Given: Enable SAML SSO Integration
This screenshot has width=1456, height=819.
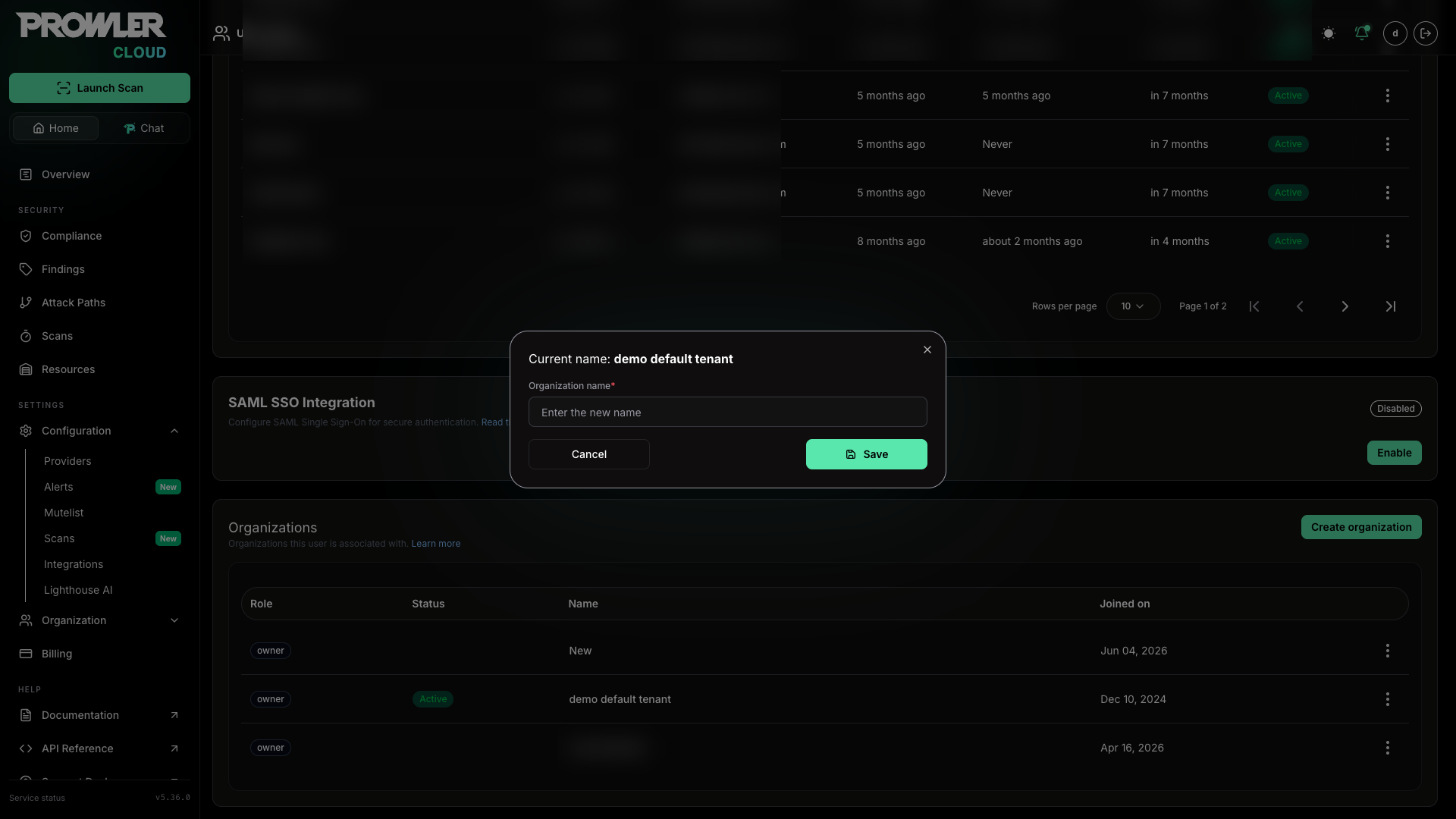Looking at the screenshot, I should tap(1395, 453).
